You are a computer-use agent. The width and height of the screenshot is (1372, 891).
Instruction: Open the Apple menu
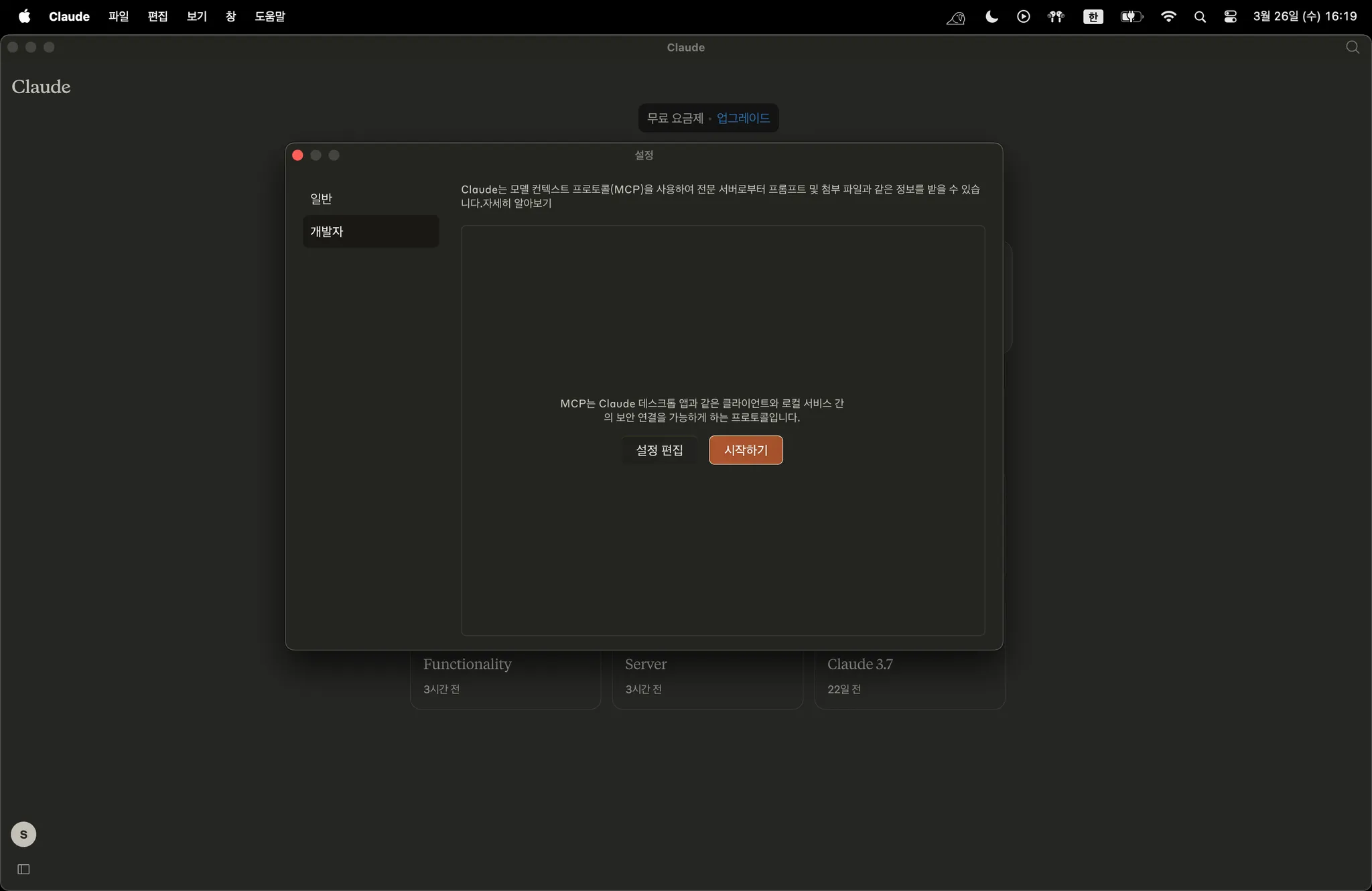point(24,16)
